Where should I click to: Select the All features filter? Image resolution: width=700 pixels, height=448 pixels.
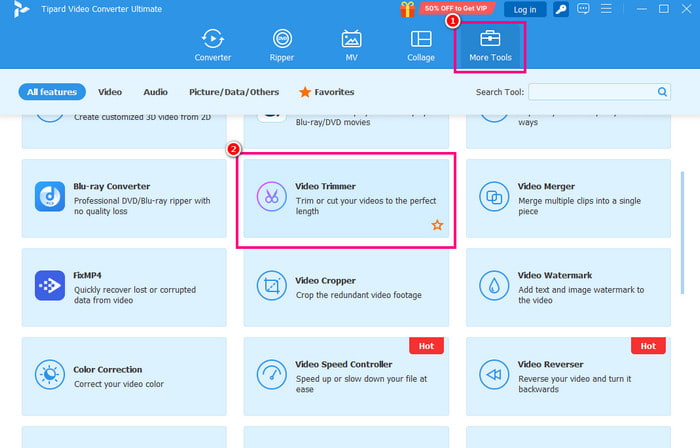(x=52, y=92)
